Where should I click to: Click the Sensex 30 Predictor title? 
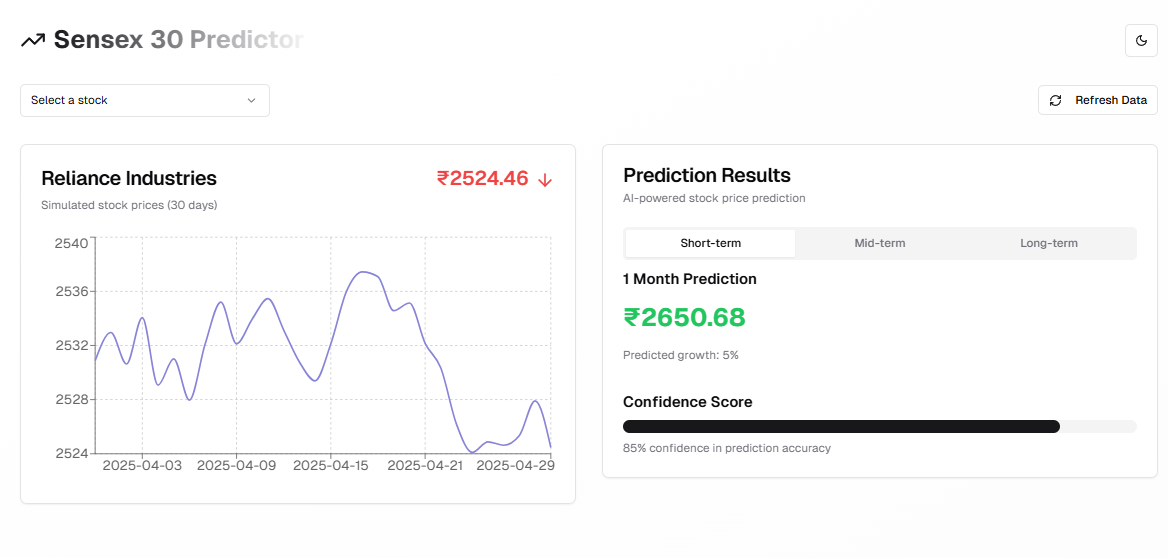[178, 40]
